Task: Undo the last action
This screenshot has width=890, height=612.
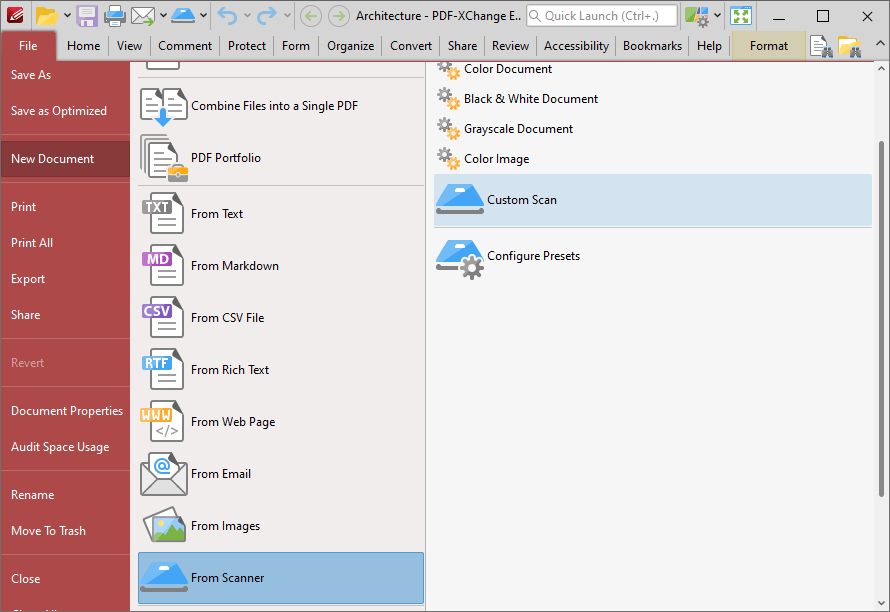Action: click(x=229, y=15)
